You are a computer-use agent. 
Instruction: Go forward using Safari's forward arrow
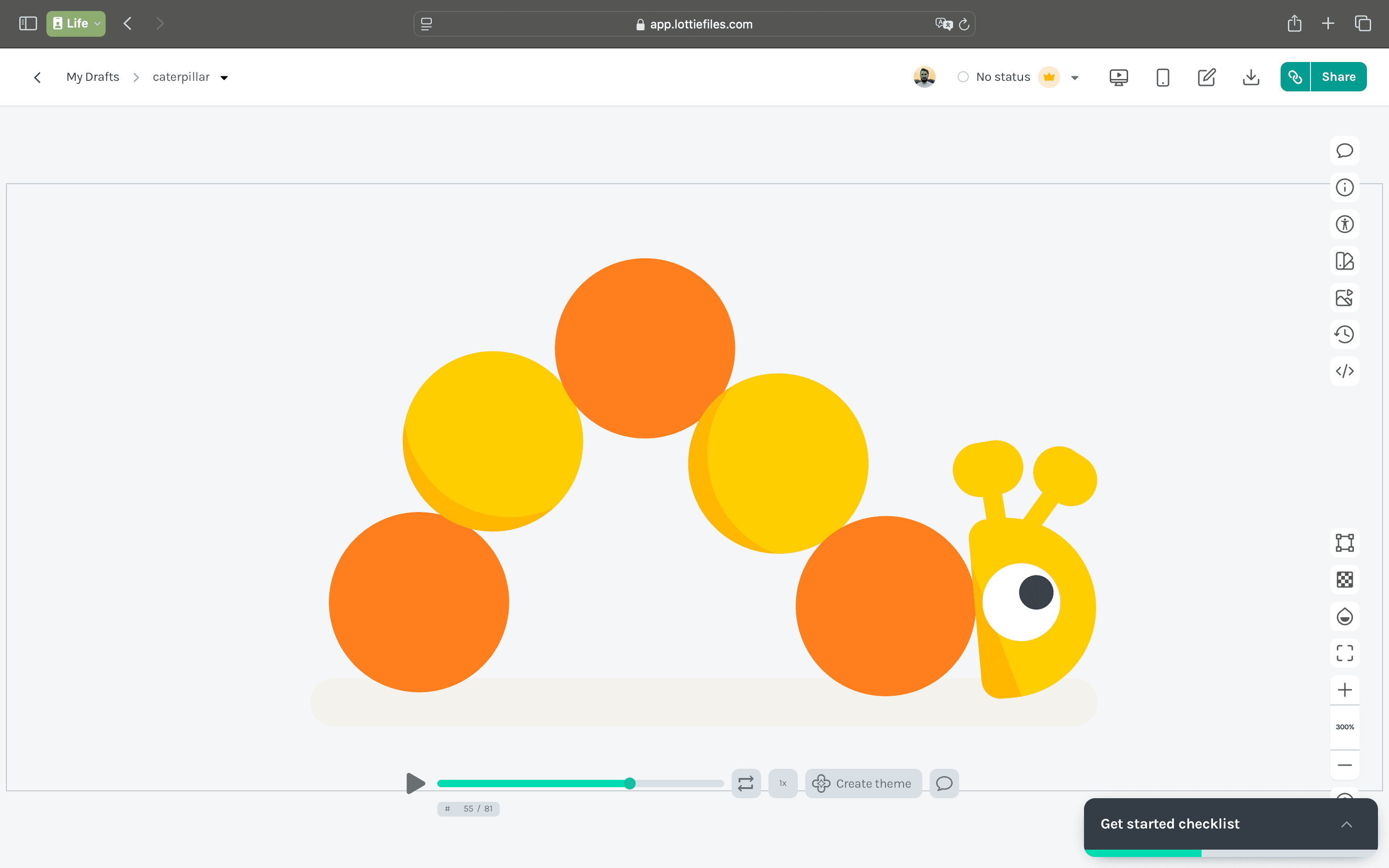click(x=159, y=23)
